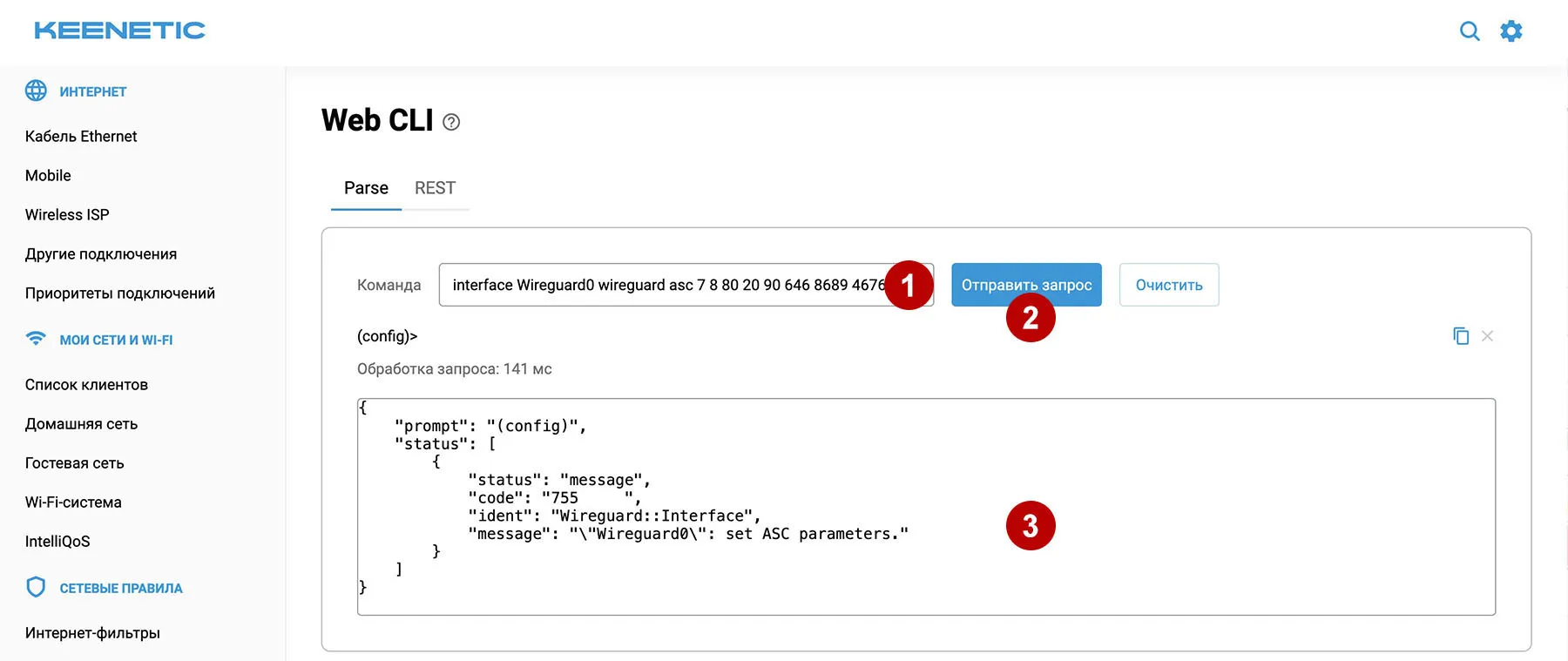
Task: Navigate to Интернет-фильтры
Action: point(92,633)
